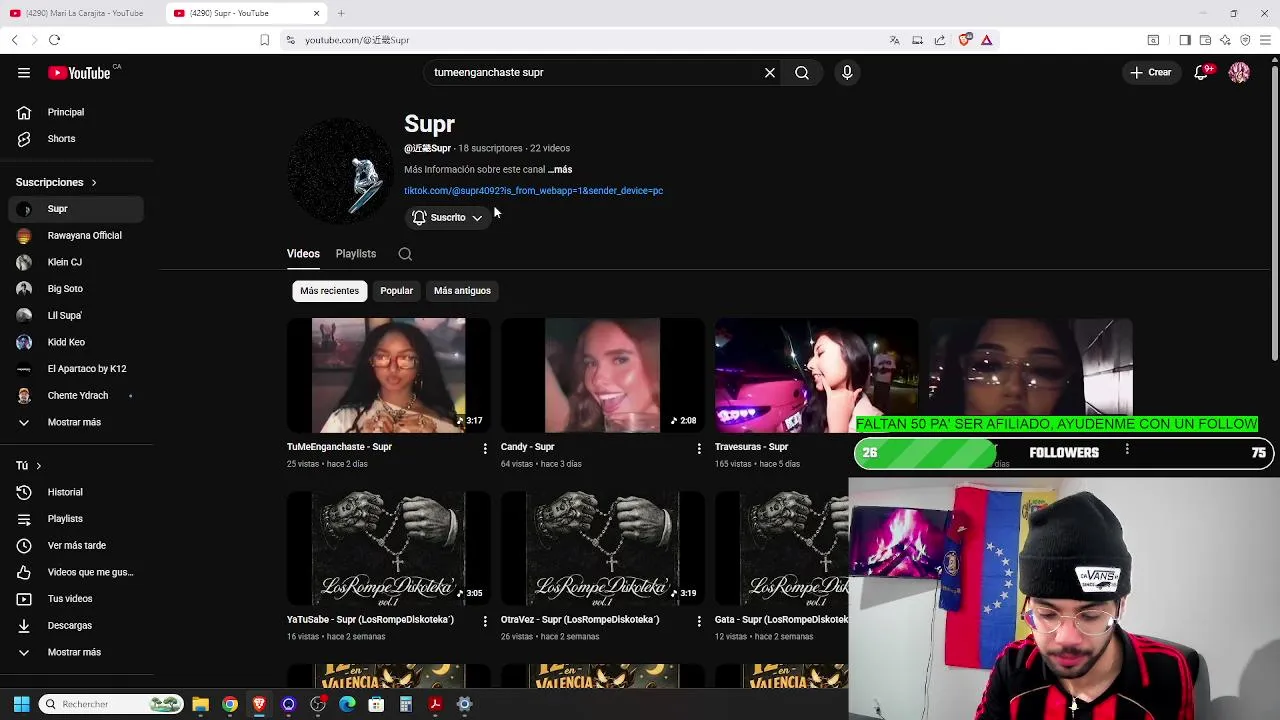Image resolution: width=1280 pixels, height=720 pixels.
Task: Open El Apartaco by K12 subscription
Action: 76,369
